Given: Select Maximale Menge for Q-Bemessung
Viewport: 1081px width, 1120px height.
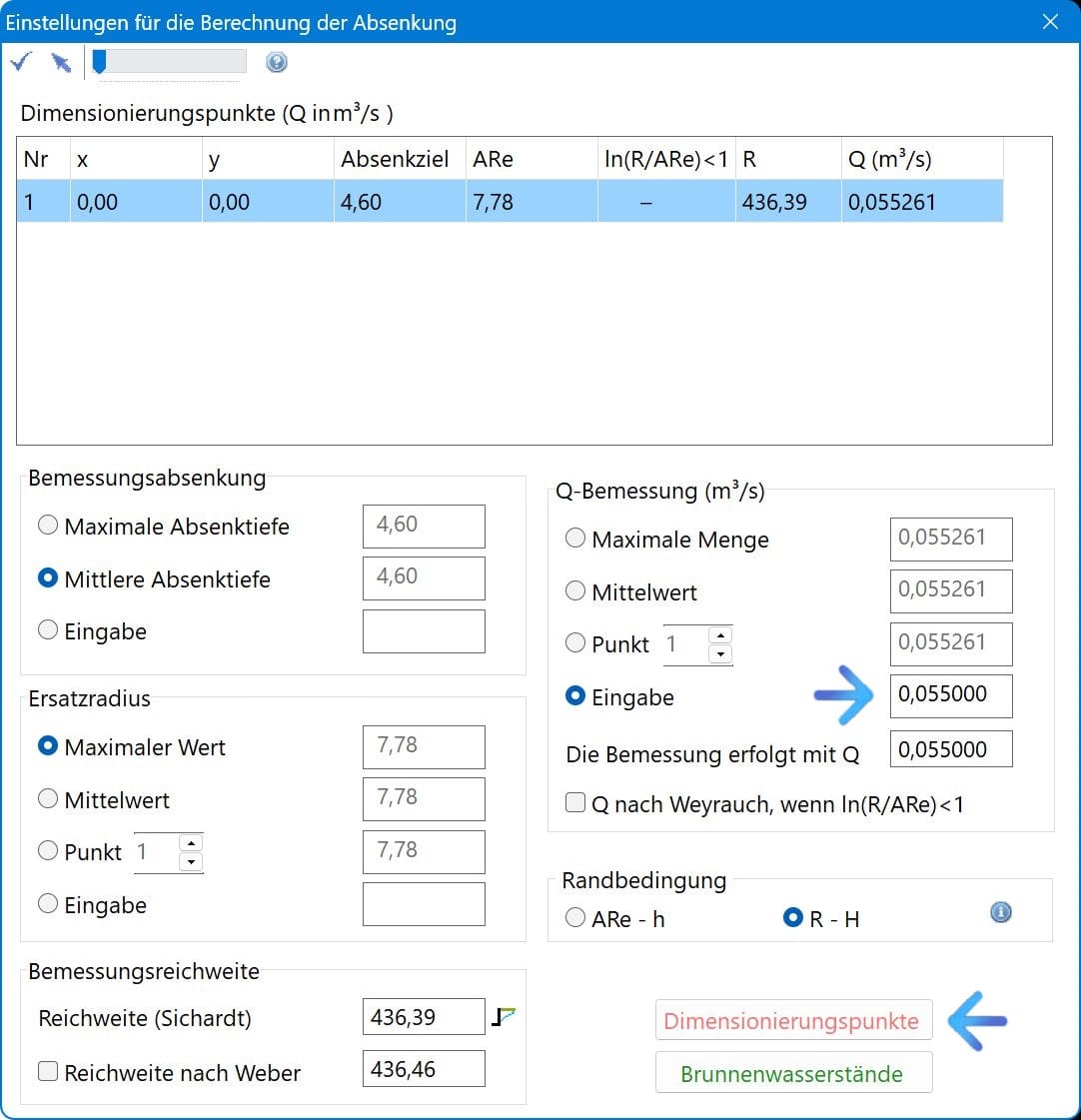Looking at the screenshot, I should tap(575, 539).
